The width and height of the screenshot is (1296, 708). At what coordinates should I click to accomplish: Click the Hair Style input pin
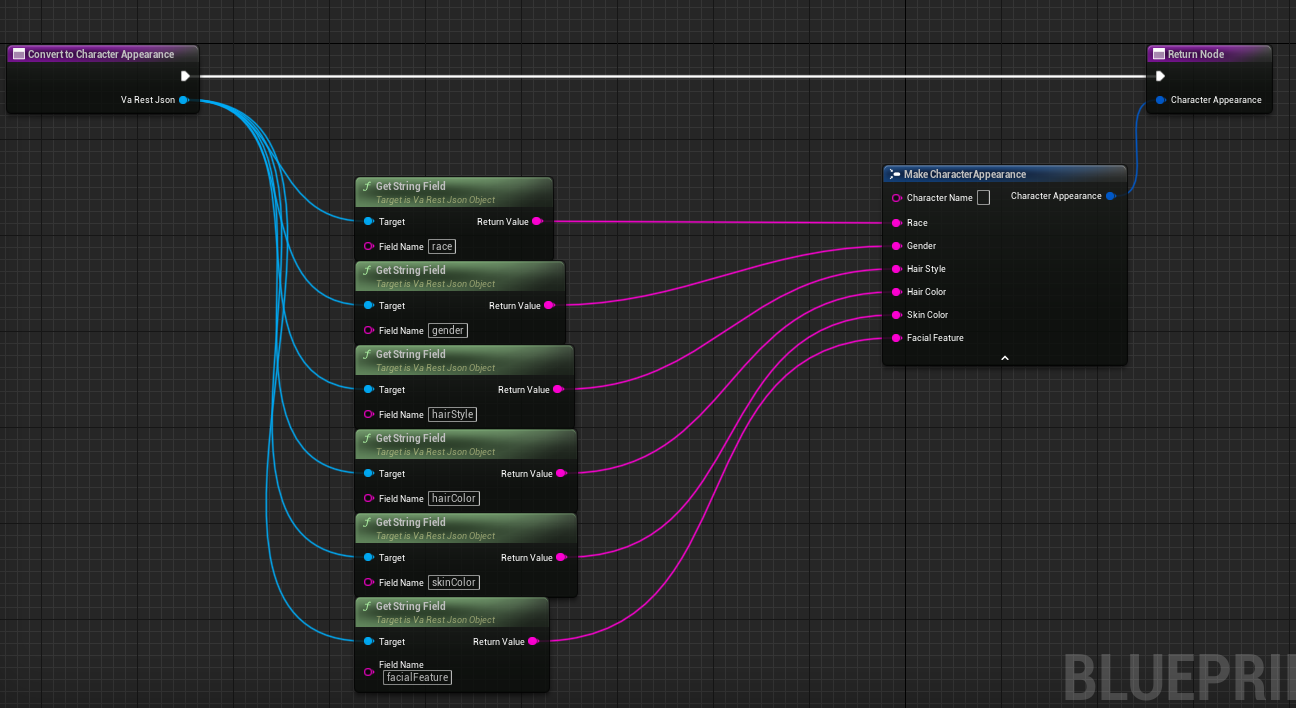tap(897, 269)
